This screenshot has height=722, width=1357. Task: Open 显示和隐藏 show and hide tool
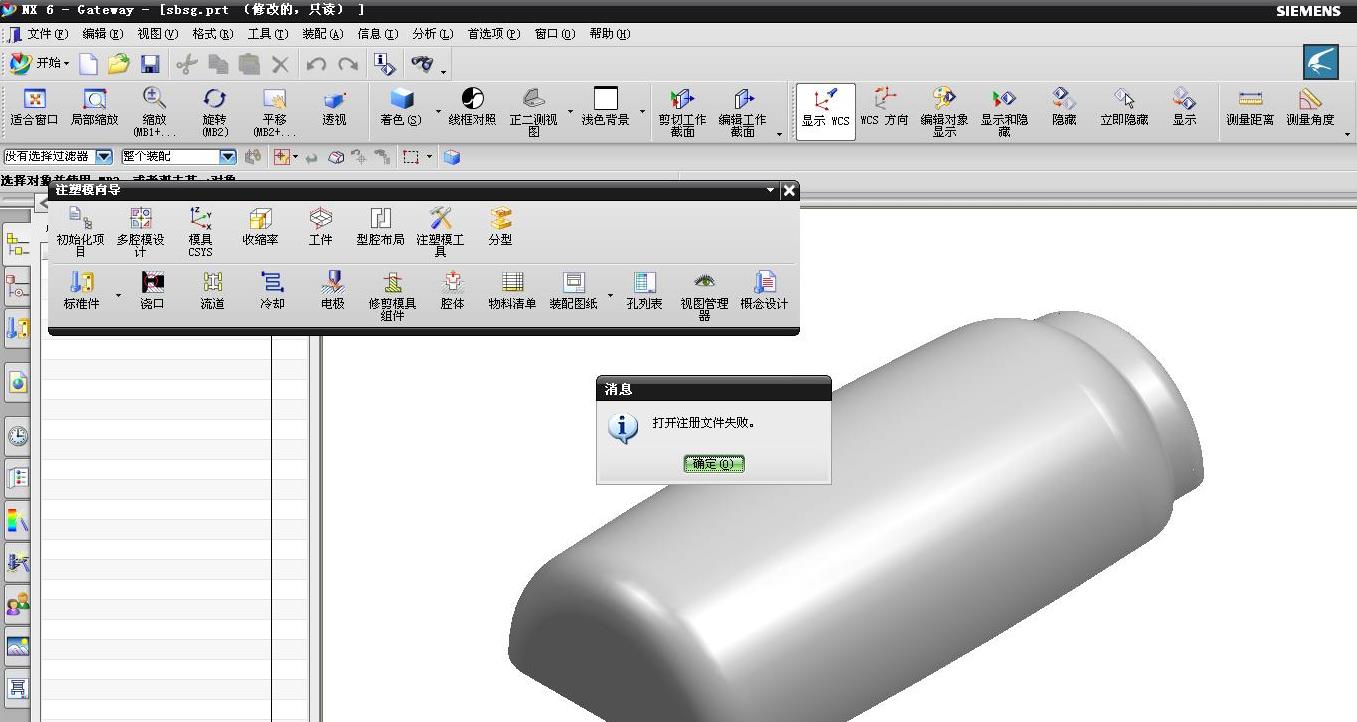[1004, 112]
